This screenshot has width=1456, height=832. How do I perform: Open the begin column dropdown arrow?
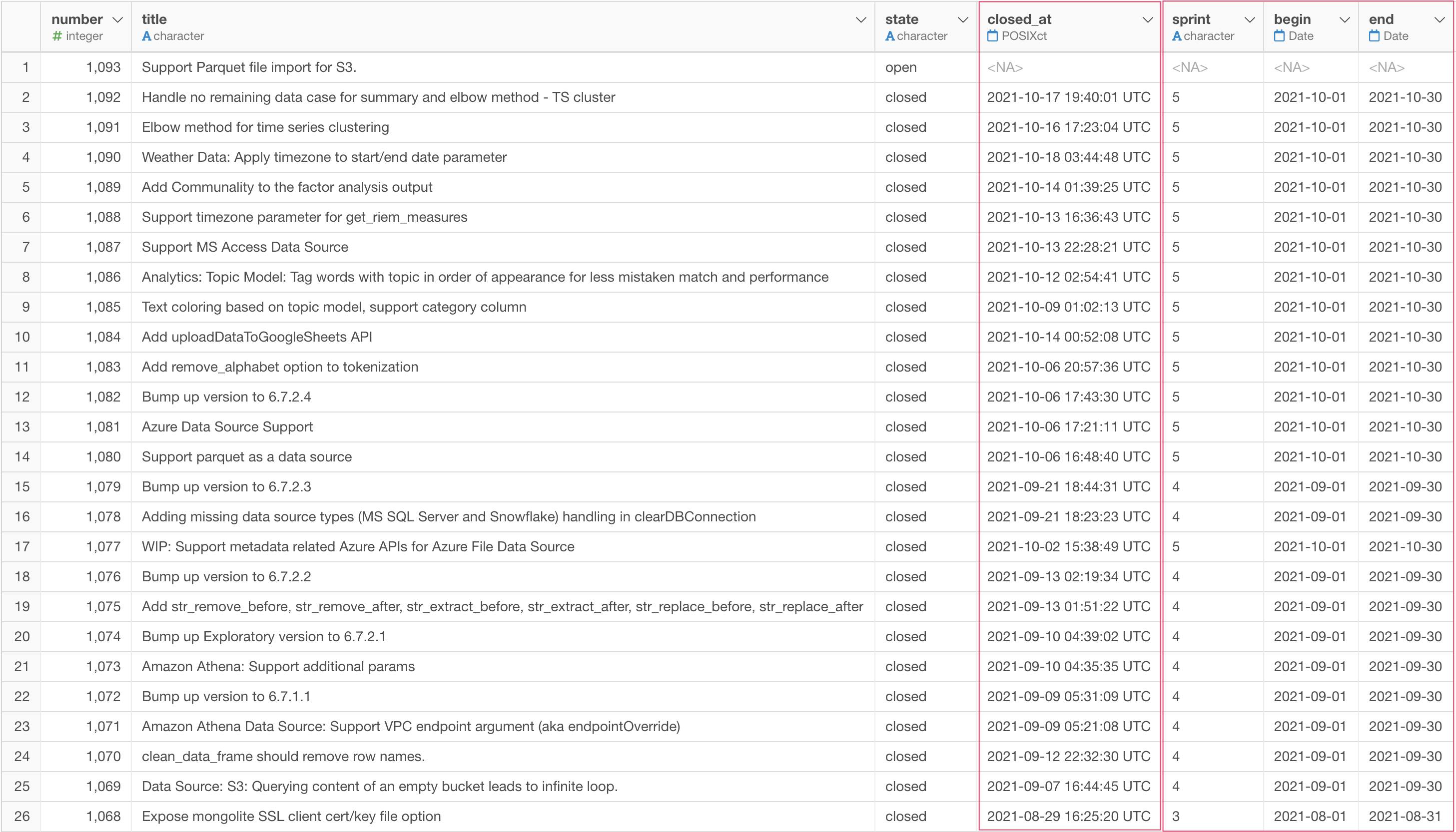pos(1345,20)
